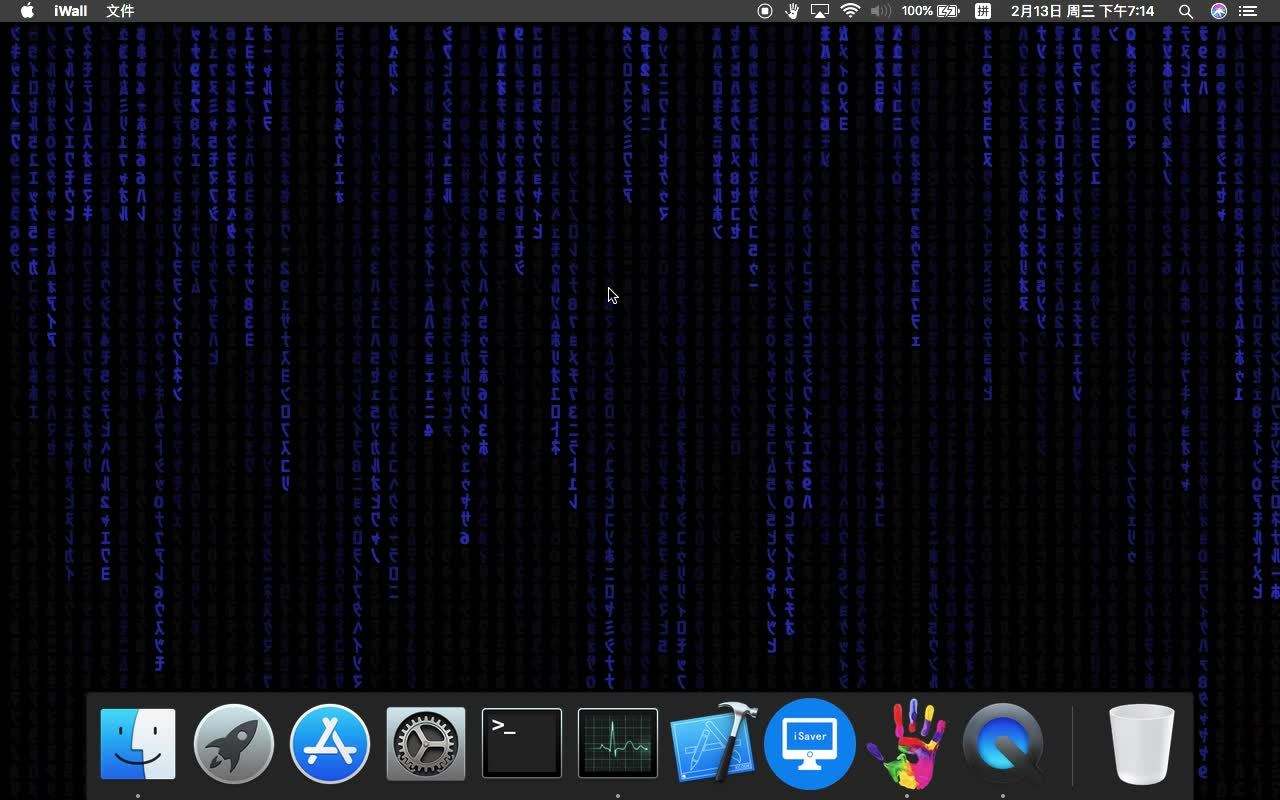Open Launchpad rocket icon
This screenshot has width=1280, height=800.
[234, 744]
